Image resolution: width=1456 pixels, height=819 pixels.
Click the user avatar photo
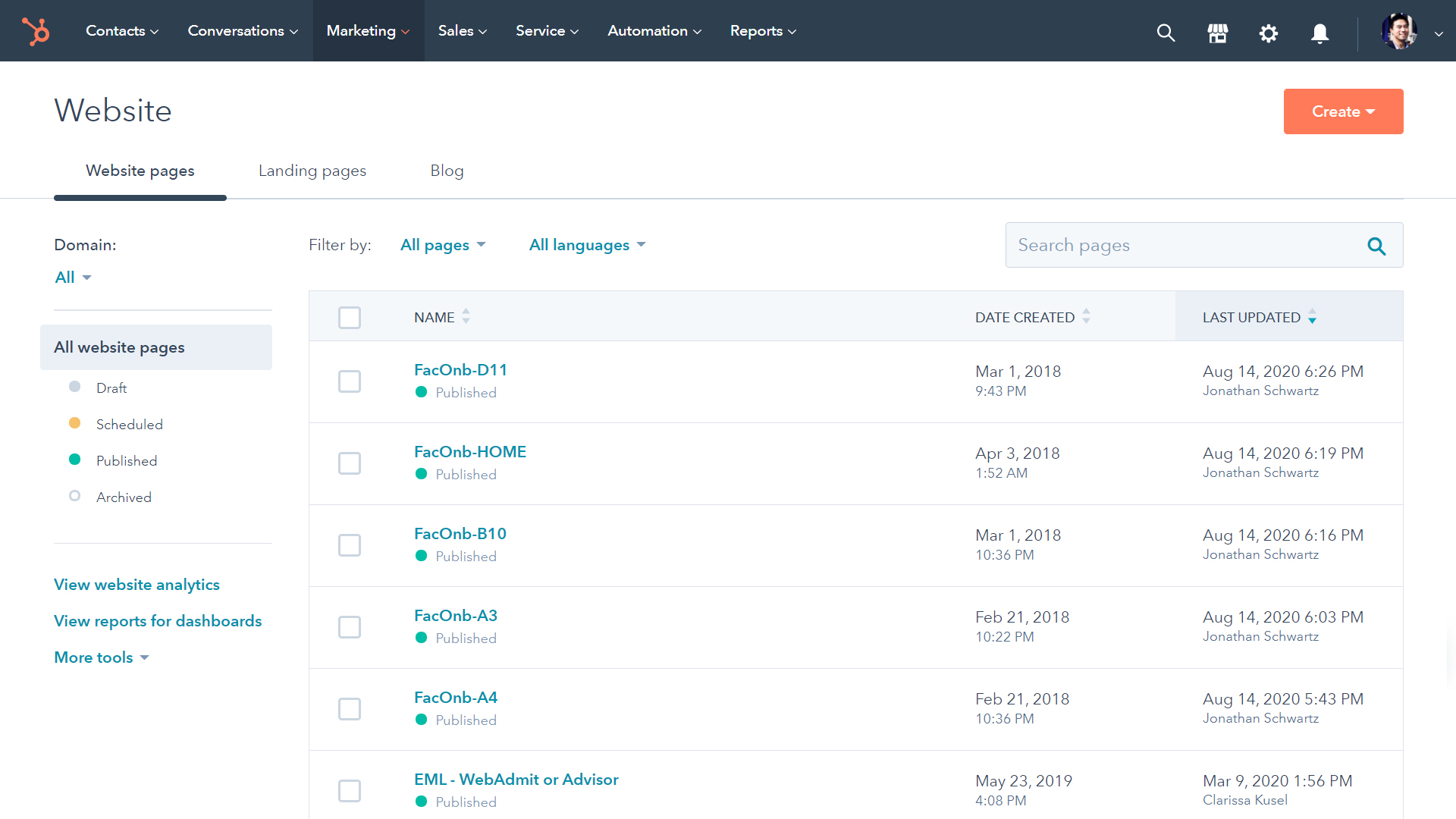[x=1399, y=31]
